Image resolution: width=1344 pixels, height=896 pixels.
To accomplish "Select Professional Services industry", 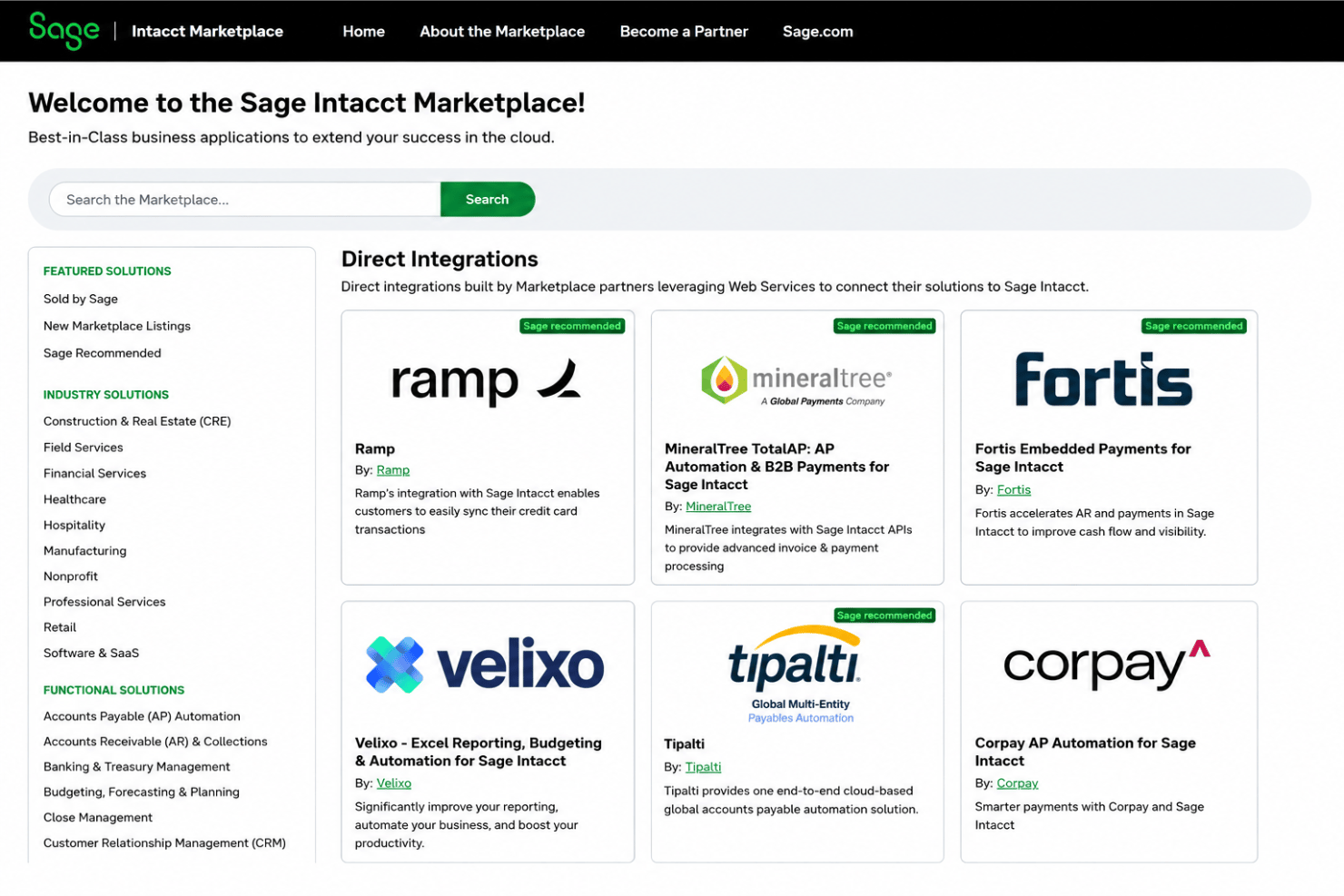I will click(104, 602).
